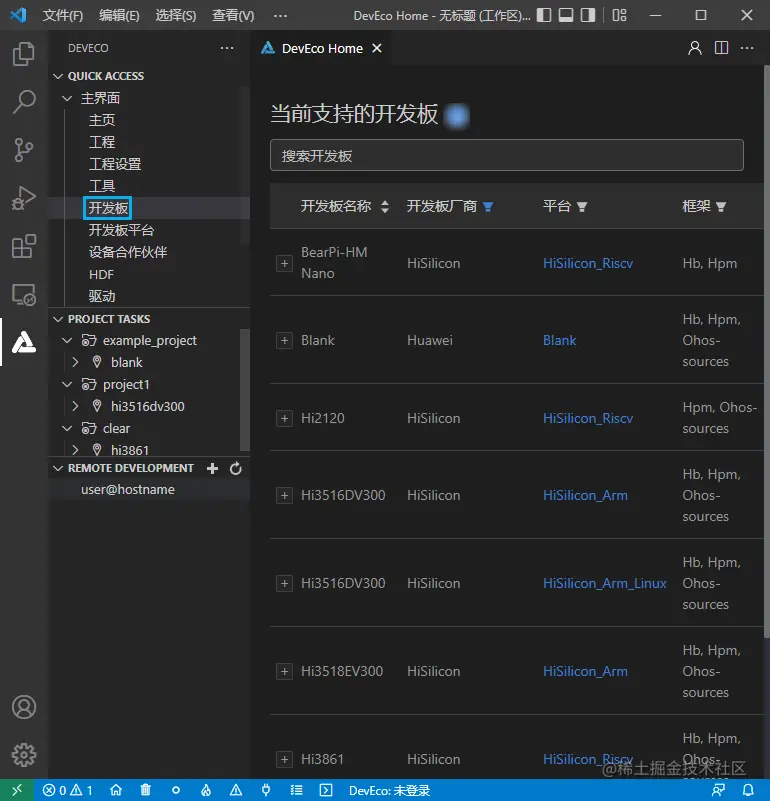Expand the Hi3518EV300 board row

[x=284, y=671]
